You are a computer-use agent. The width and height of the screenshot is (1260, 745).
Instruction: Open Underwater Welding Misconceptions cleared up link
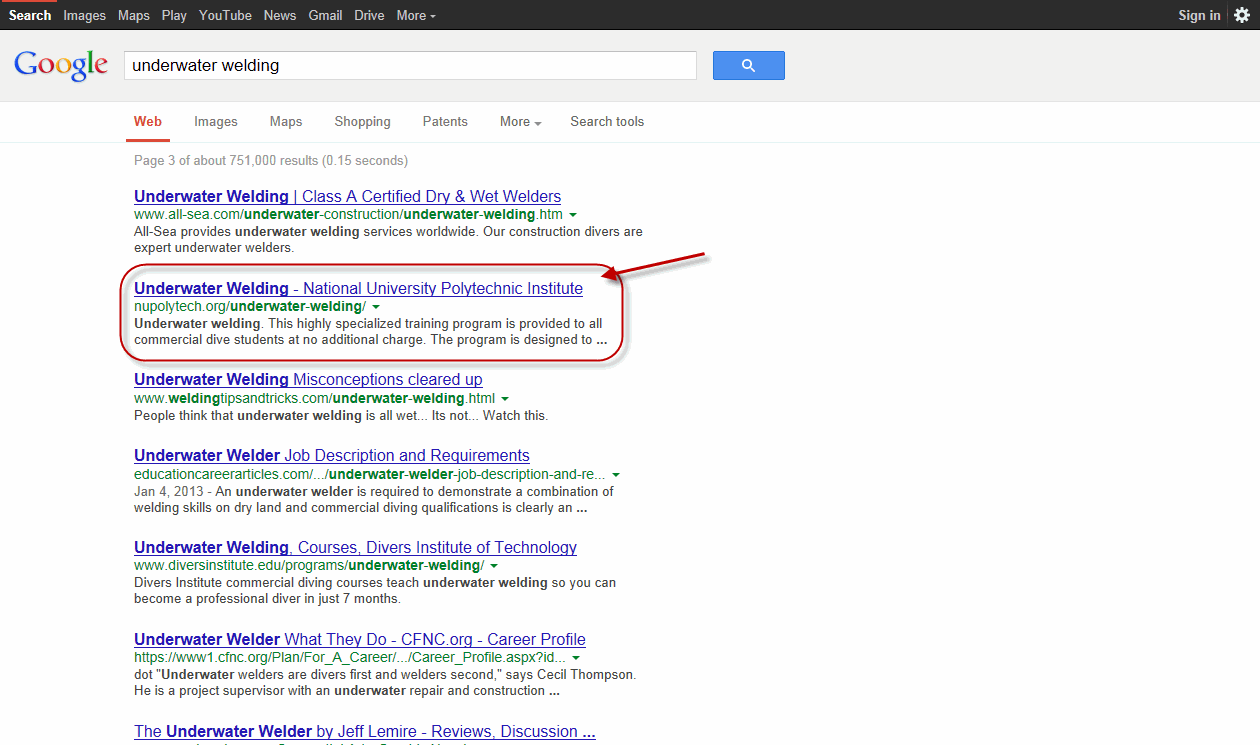(308, 380)
